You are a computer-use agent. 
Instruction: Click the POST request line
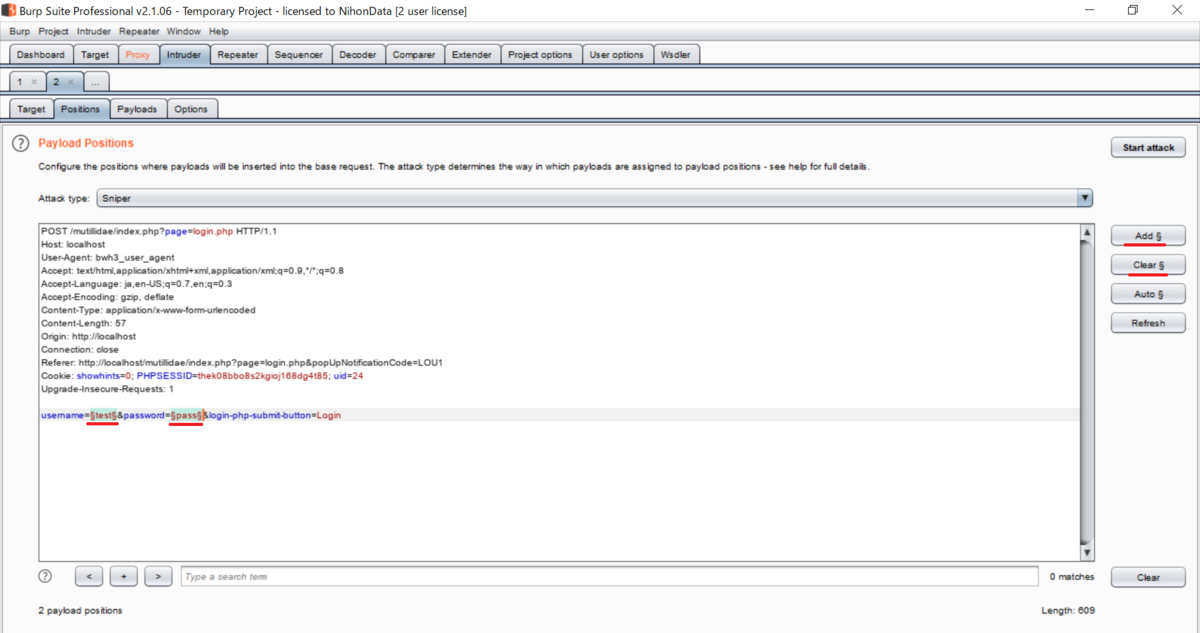pyautogui.click(x=159, y=232)
